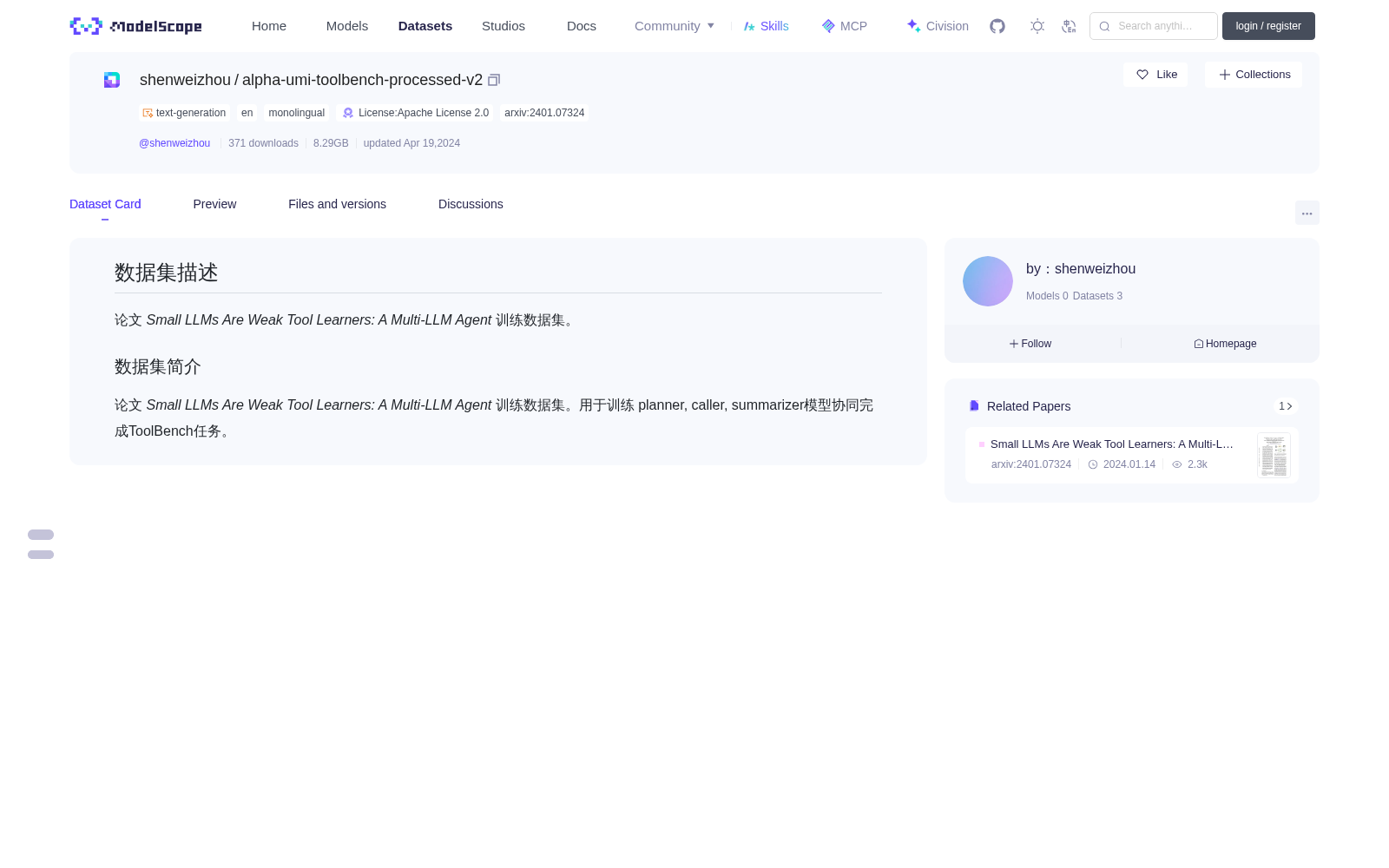1389x868 pixels.
Task: Open the Civision nav item
Action: click(938, 26)
